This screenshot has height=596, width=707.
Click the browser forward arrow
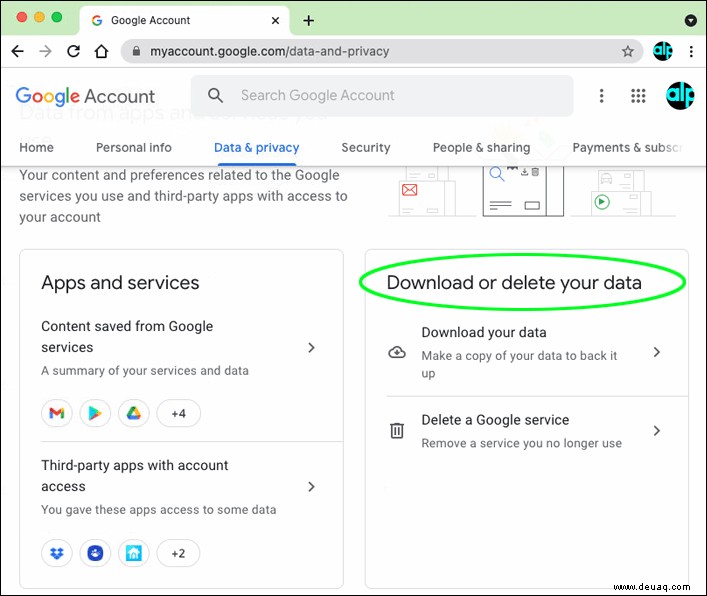(46, 51)
